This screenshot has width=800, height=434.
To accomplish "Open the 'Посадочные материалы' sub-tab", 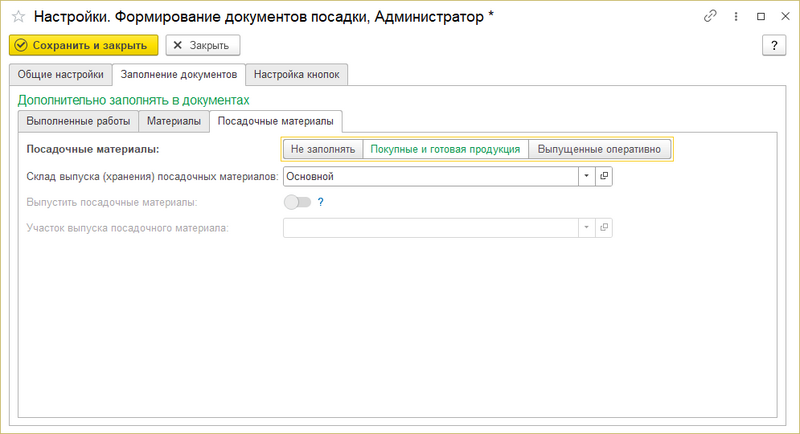I will pyautogui.click(x=276, y=121).
